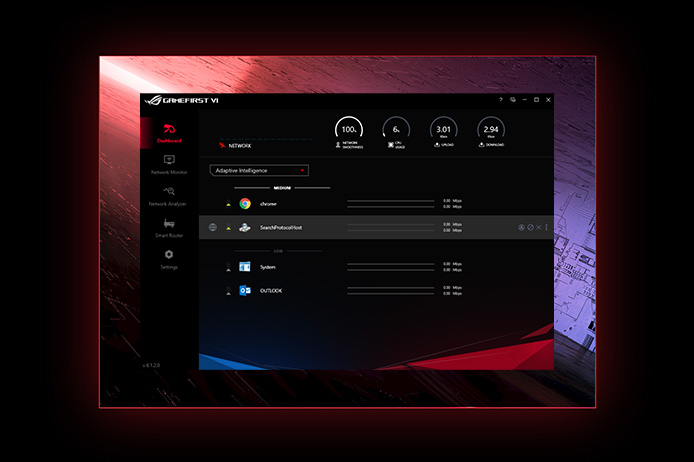Click the Upload icon under the gauge

pos(437,145)
